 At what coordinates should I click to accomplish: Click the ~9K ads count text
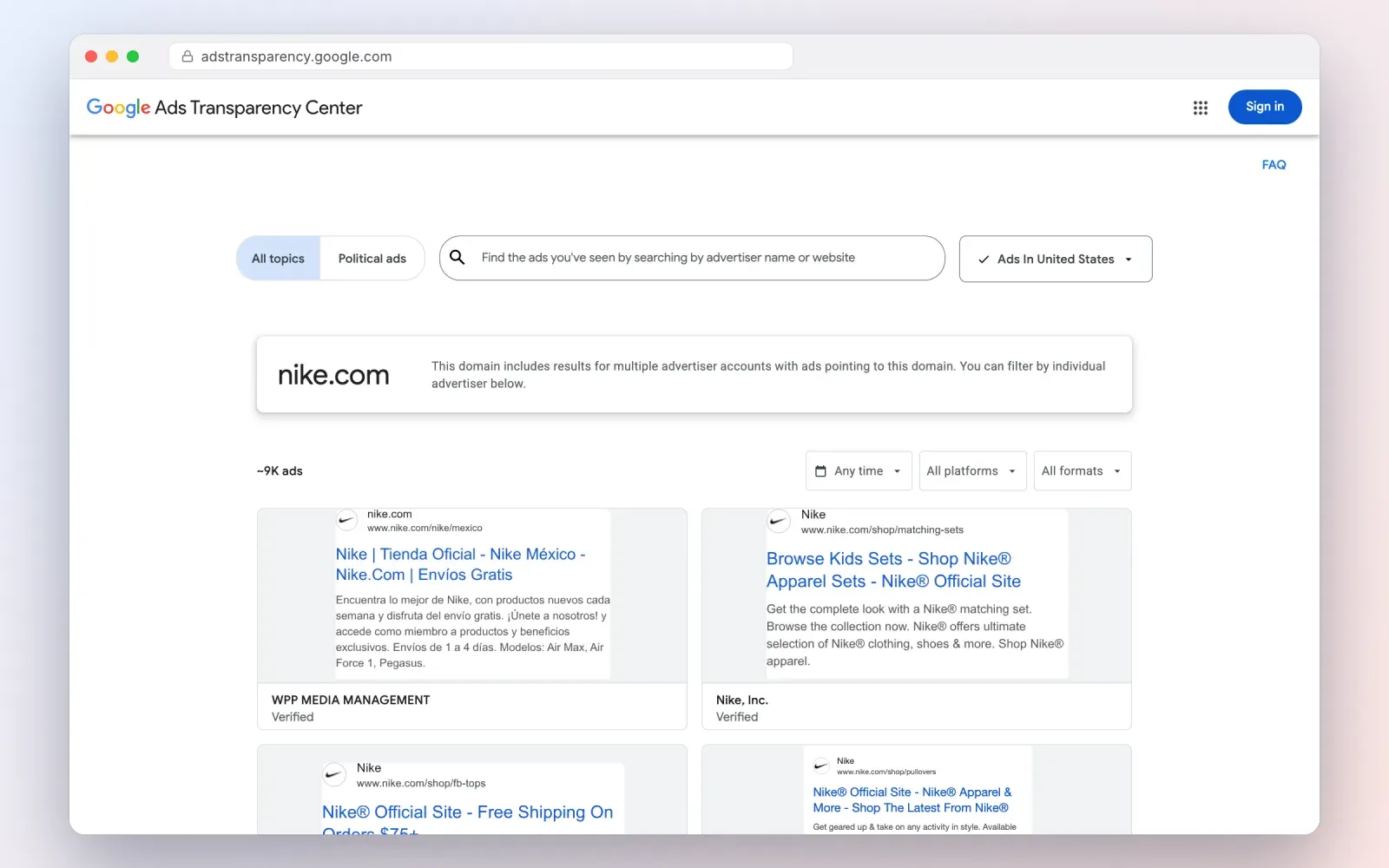[280, 471]
